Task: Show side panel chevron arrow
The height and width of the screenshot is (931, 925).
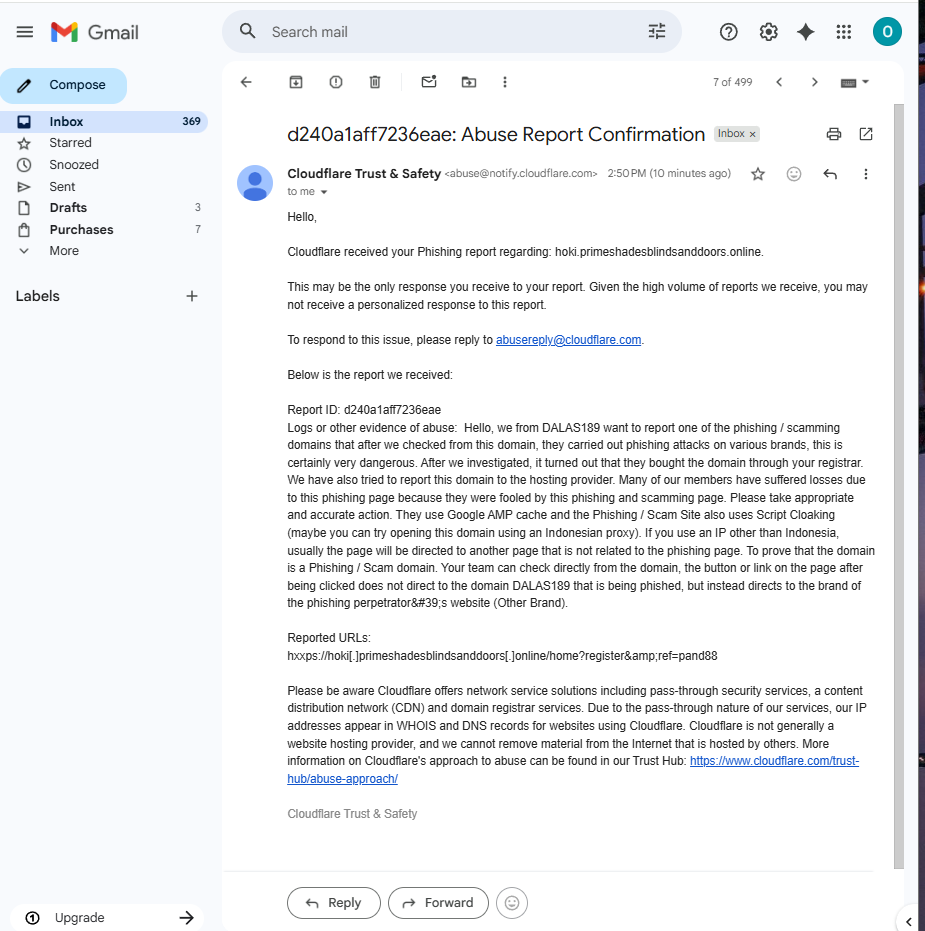Action: [909, 922]
